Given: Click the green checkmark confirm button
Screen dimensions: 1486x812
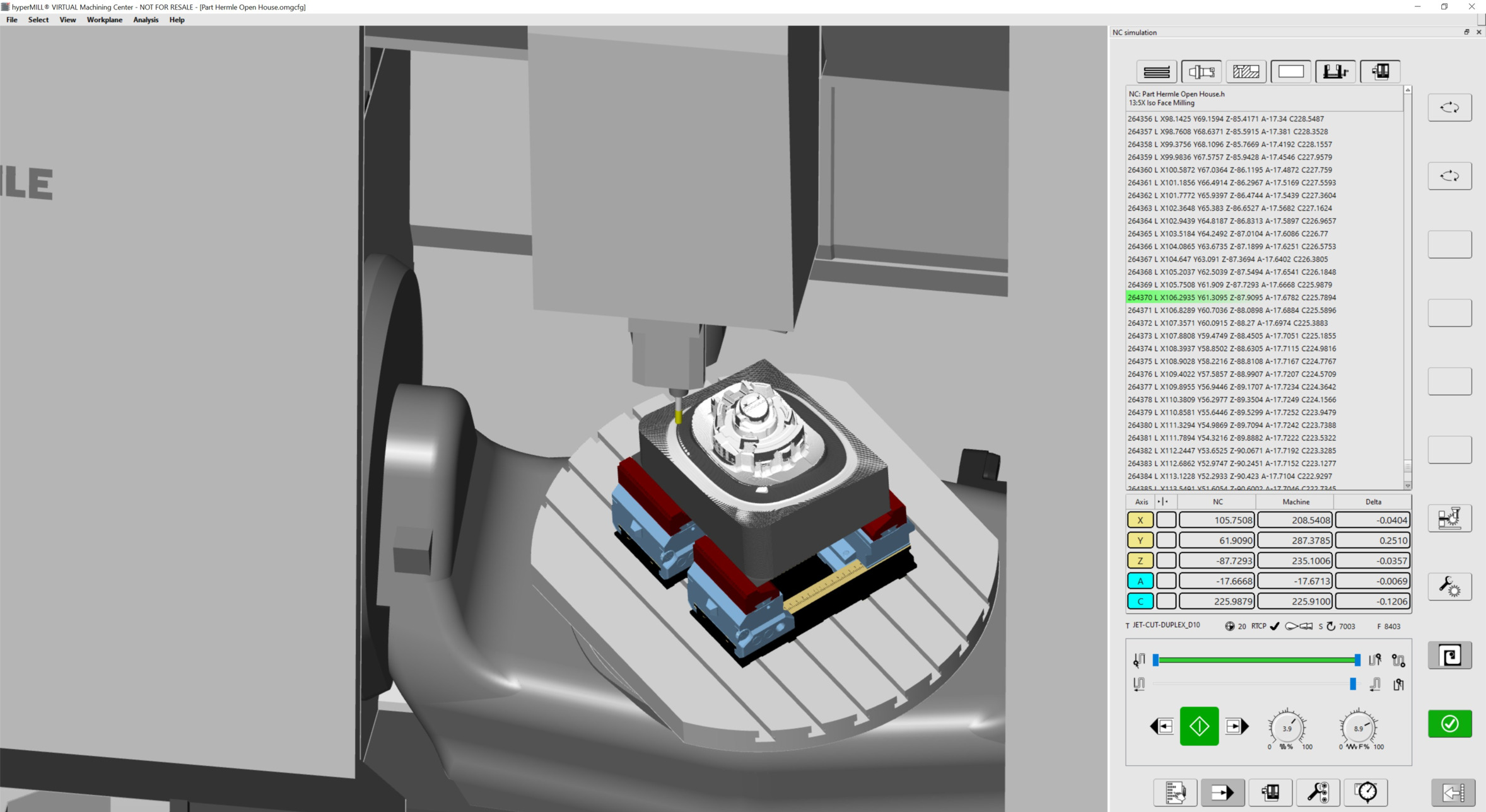Looking at the screenshot, I should coord(1449,724).
